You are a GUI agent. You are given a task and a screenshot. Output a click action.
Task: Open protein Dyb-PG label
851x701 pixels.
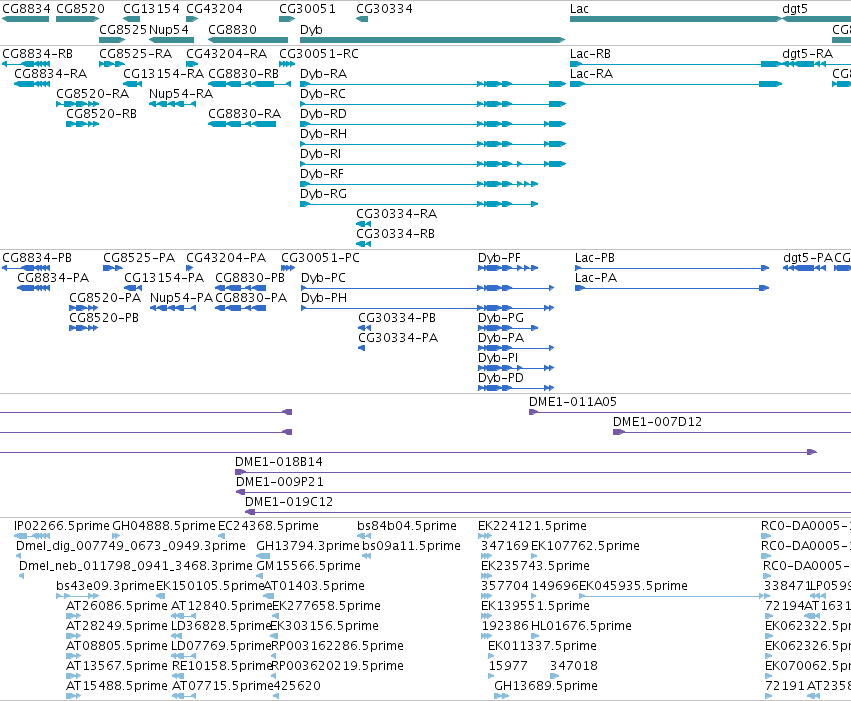tap(501, 318)
